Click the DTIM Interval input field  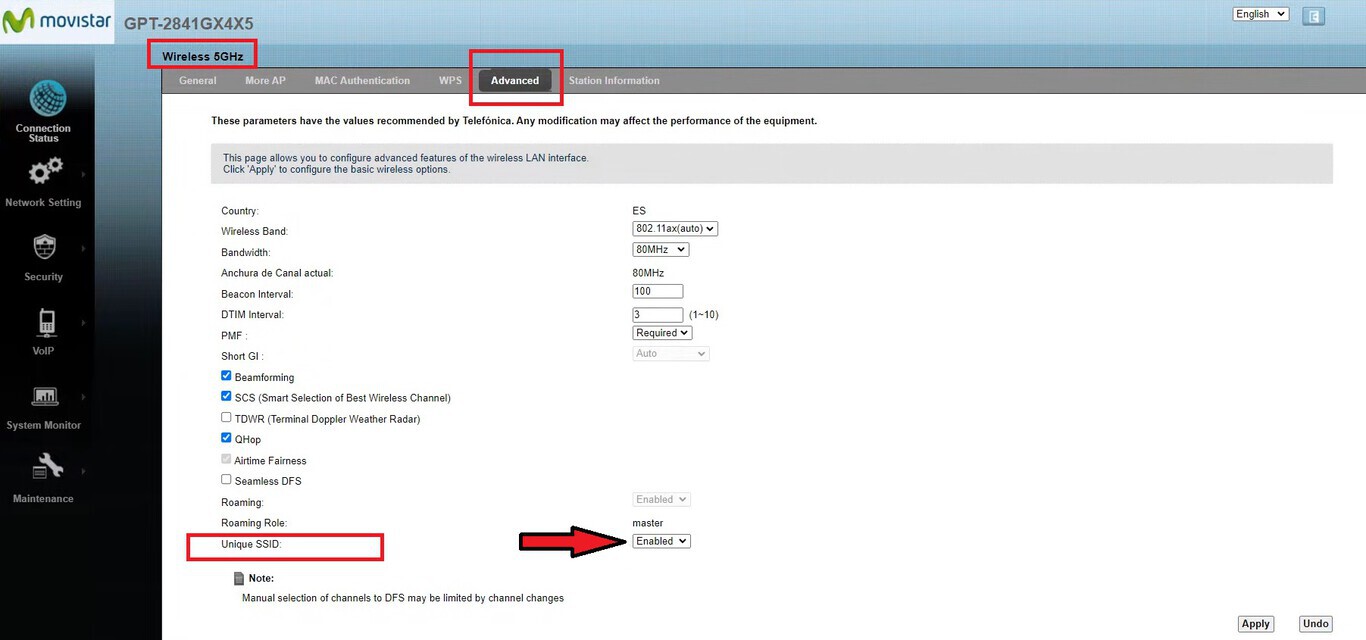click(658, 314)
